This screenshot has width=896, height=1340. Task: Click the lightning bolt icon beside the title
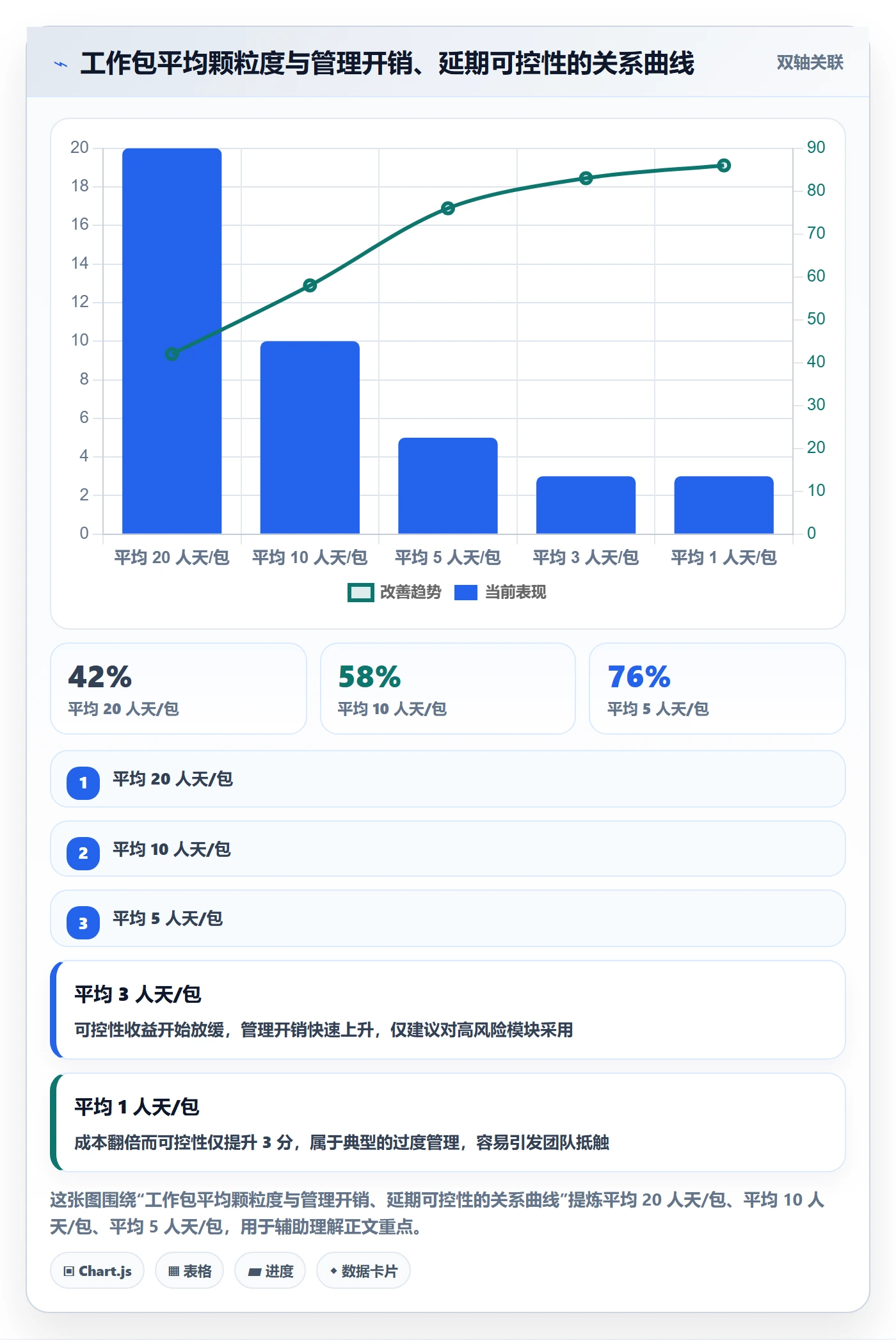point(61,64)
